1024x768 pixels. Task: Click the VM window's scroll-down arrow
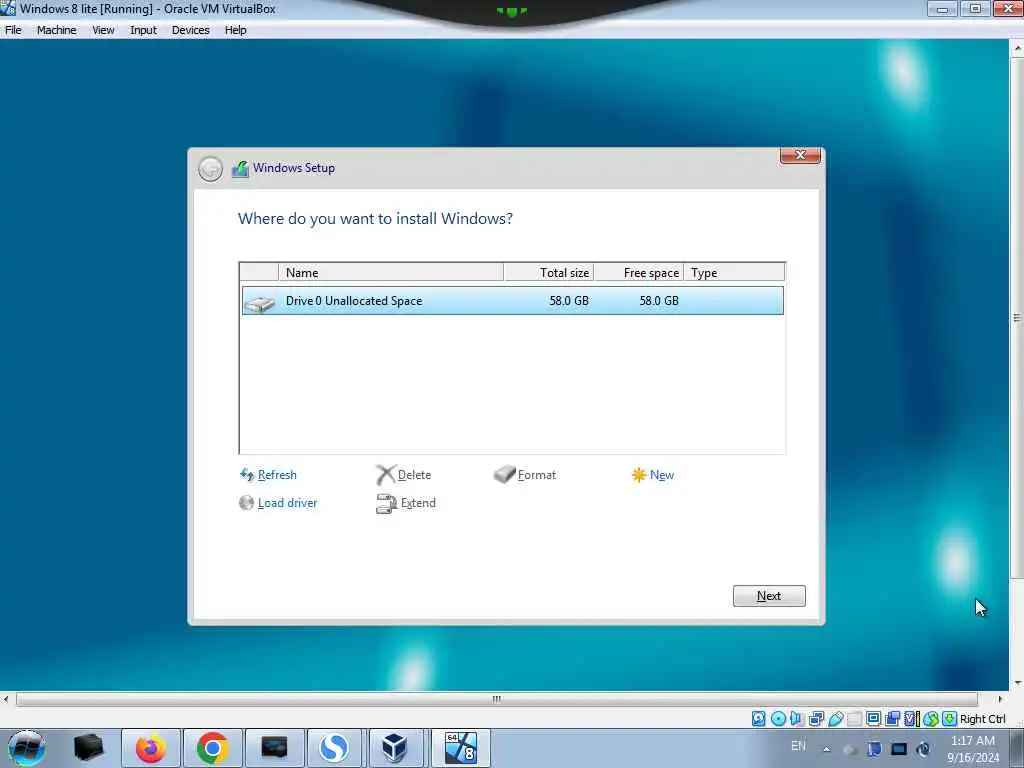pos(1017,683)
